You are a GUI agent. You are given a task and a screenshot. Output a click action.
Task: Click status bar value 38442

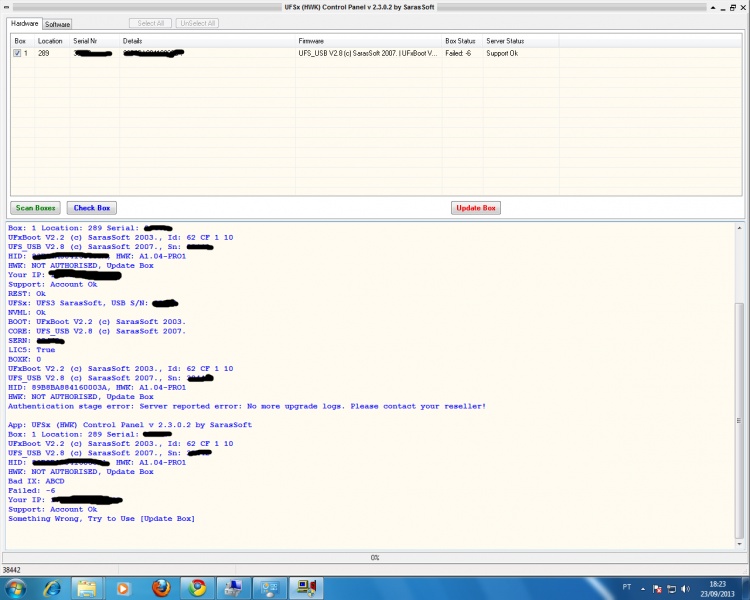(11, 570)
